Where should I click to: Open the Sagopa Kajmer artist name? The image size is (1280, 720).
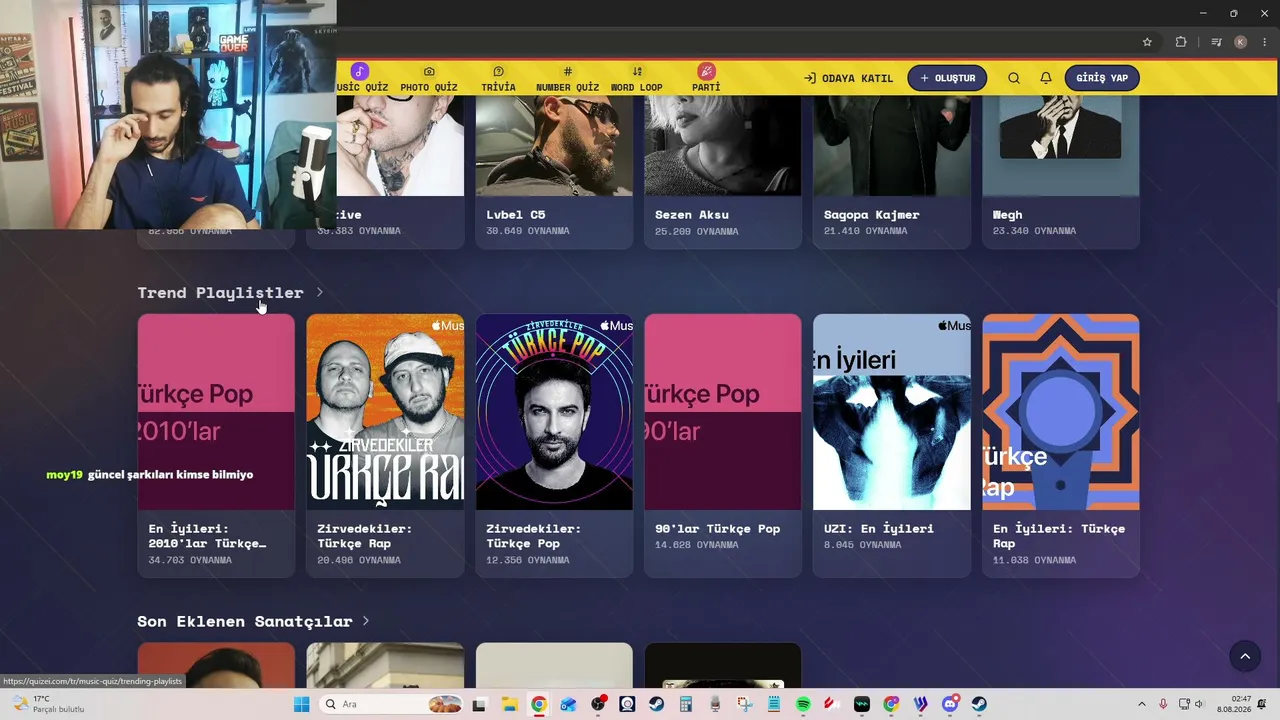(871, 214)
